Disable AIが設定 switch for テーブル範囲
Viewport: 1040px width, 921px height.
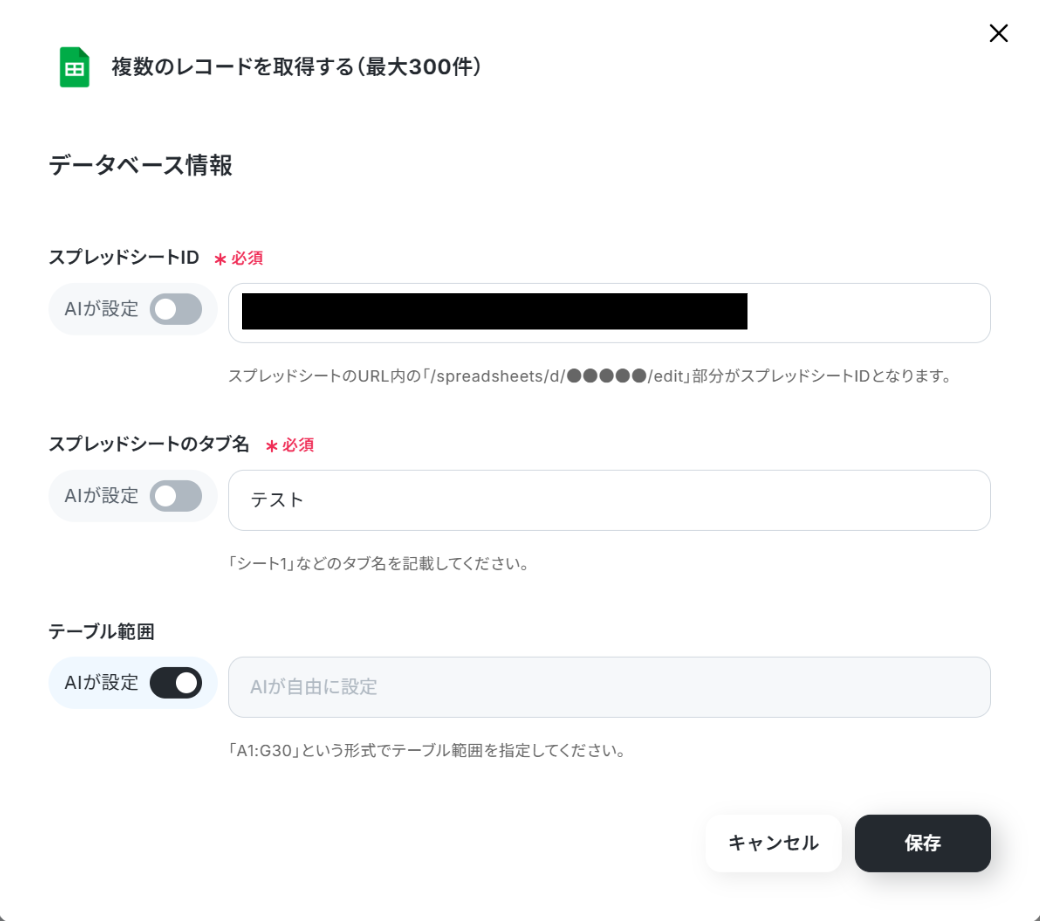(176, 683)
